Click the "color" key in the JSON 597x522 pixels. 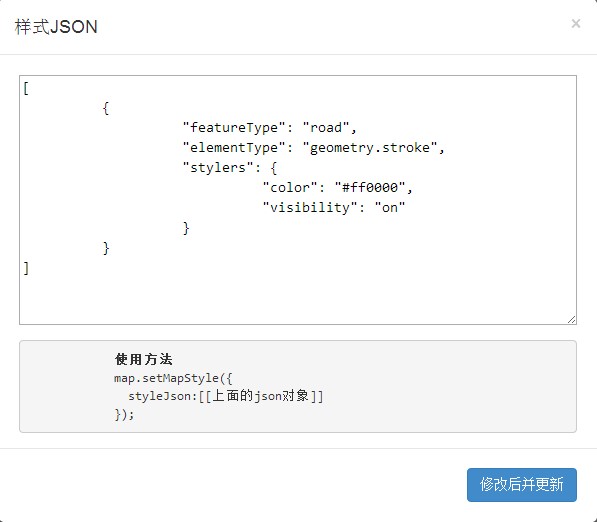pyautogui.click(x=290, y=188)
